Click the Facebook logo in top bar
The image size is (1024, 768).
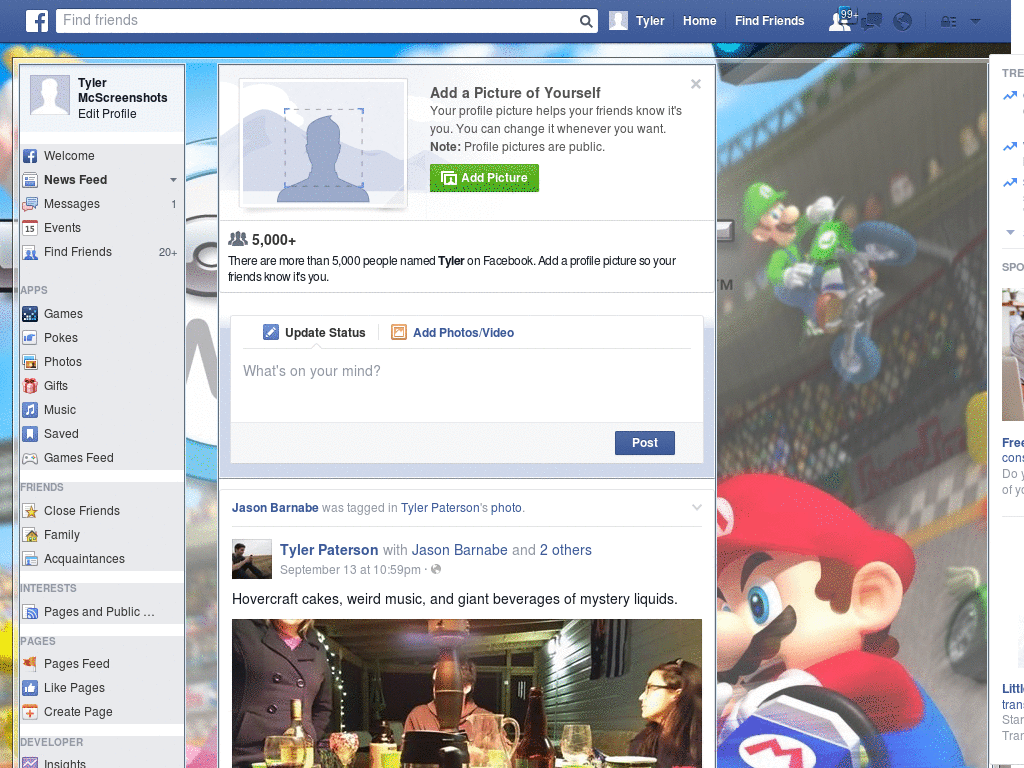coord(37,21)
